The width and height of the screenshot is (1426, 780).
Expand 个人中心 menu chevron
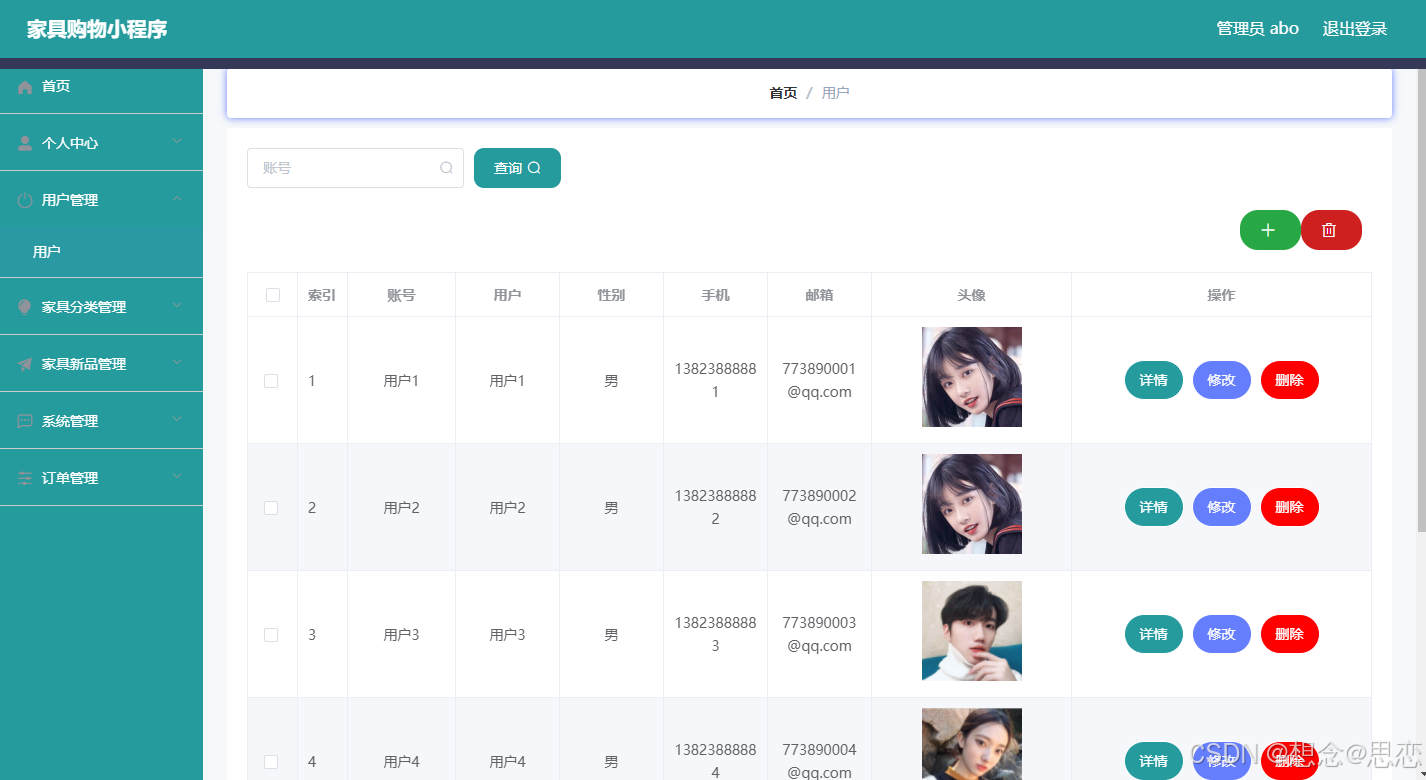177,142
